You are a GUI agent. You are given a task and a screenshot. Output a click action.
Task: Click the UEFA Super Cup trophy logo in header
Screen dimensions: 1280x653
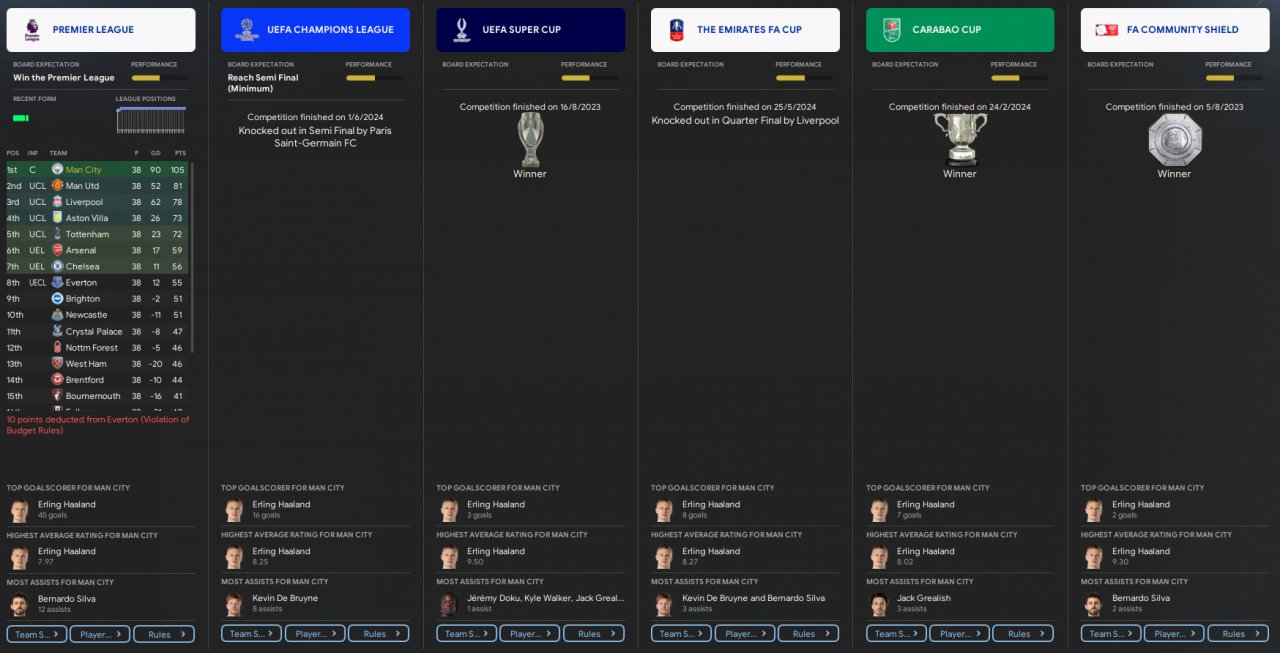(461, 30)
